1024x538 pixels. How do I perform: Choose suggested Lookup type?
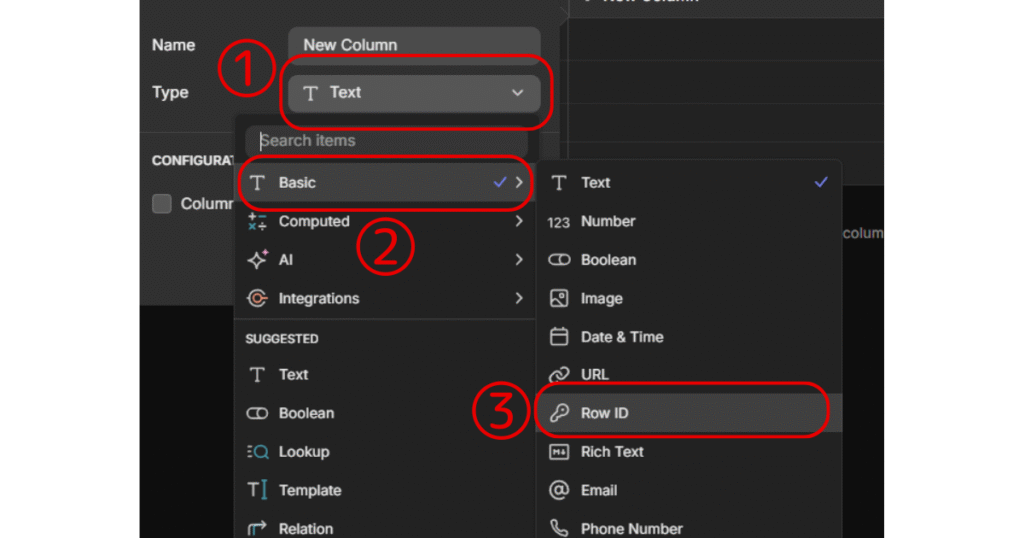coord(385,452)
